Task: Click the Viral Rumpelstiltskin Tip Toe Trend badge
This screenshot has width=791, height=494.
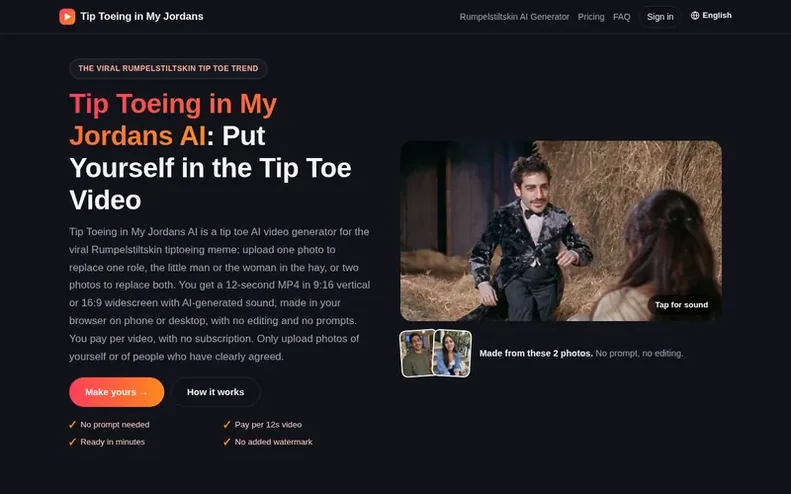Action: [x=168, y=68]
